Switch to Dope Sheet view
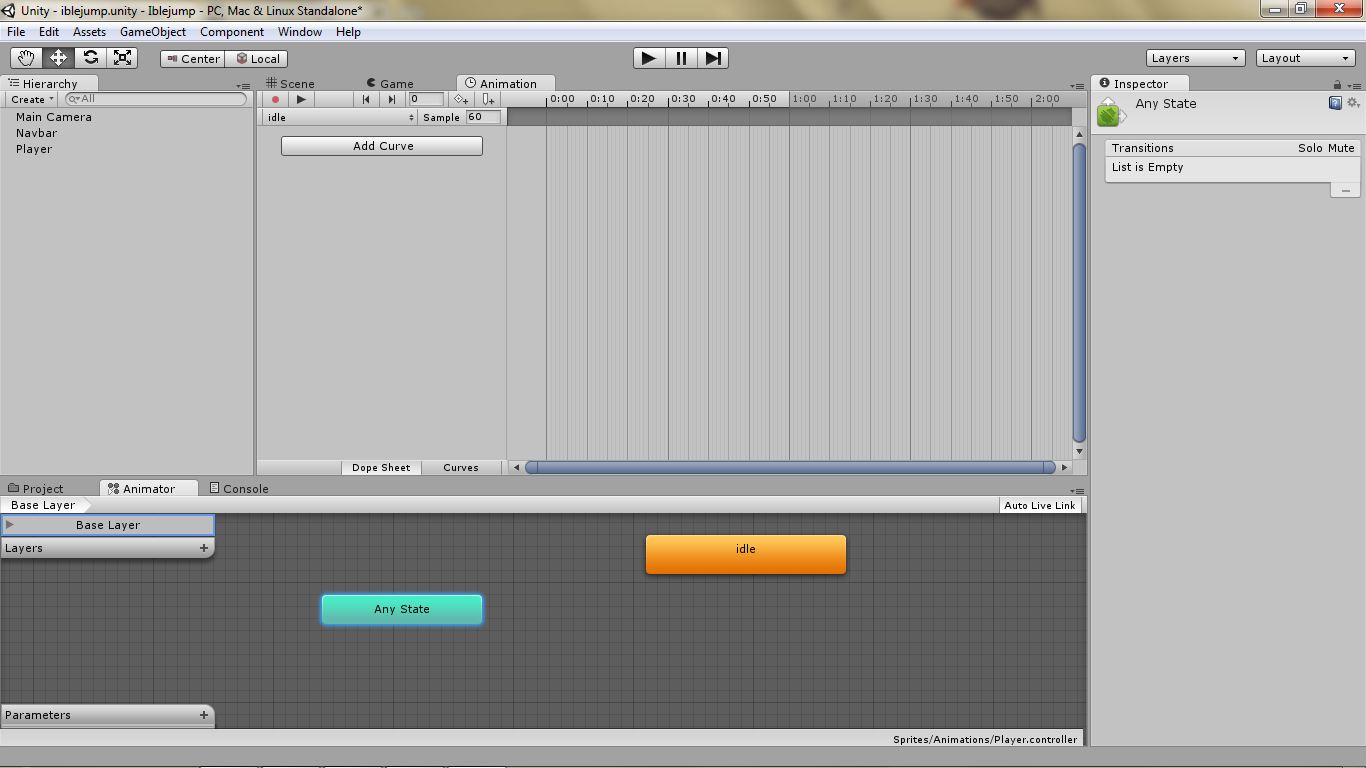The height and width of the screenshot is (768, 1366). click(381, 468)
